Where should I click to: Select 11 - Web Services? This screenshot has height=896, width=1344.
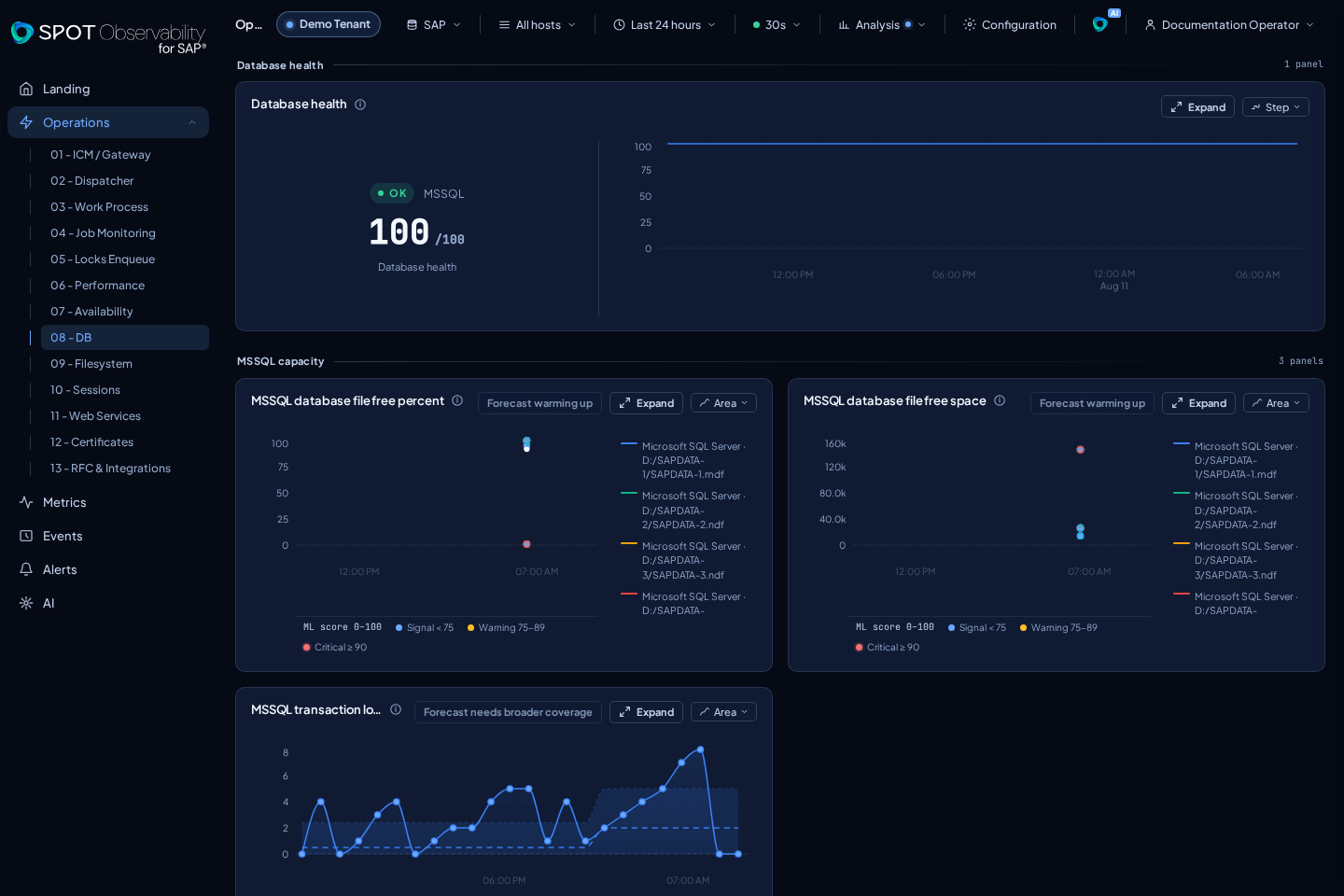124,416
